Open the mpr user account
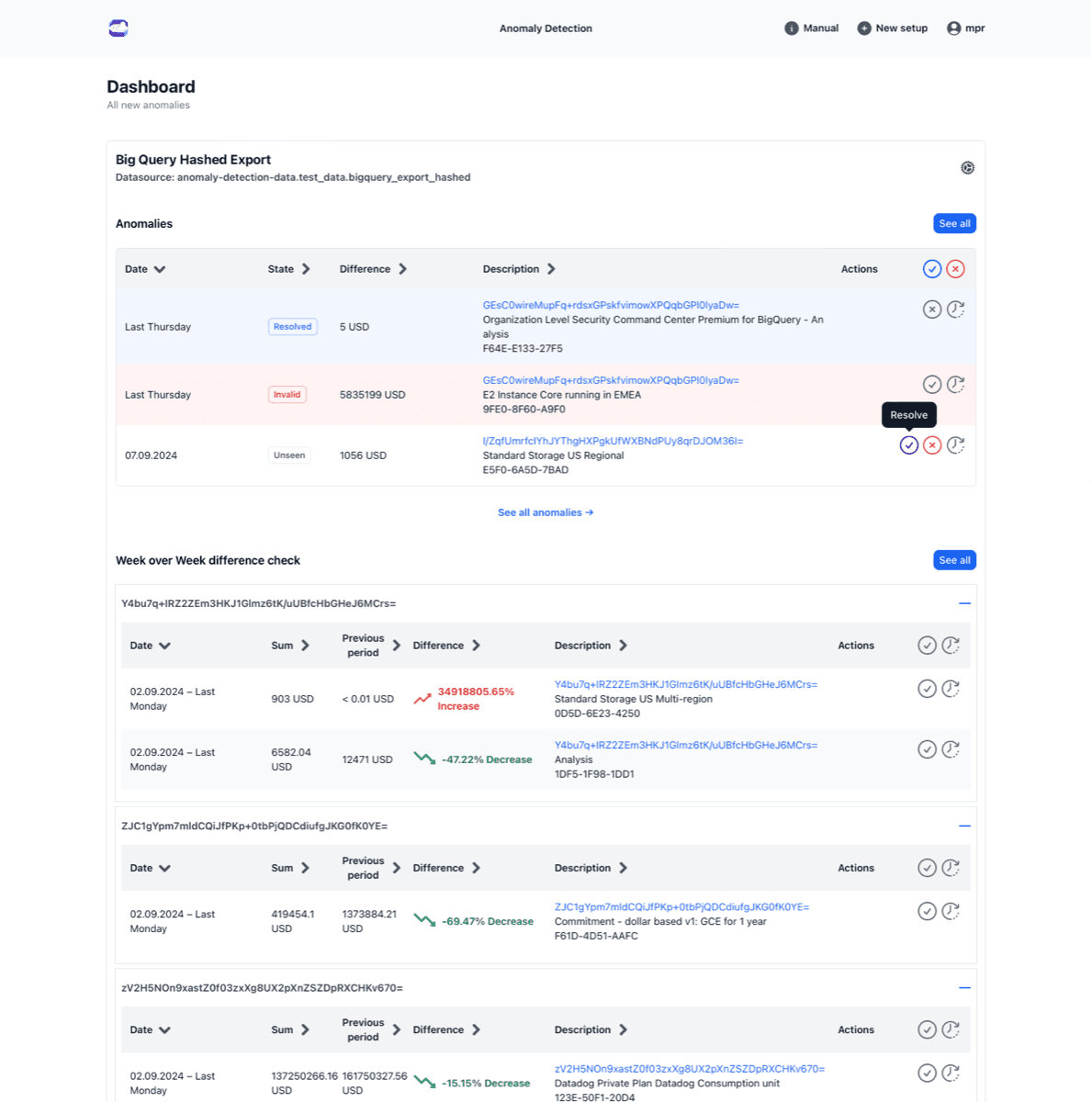1092x1102 pixels. pyautogui.click(x=965, y=28)
